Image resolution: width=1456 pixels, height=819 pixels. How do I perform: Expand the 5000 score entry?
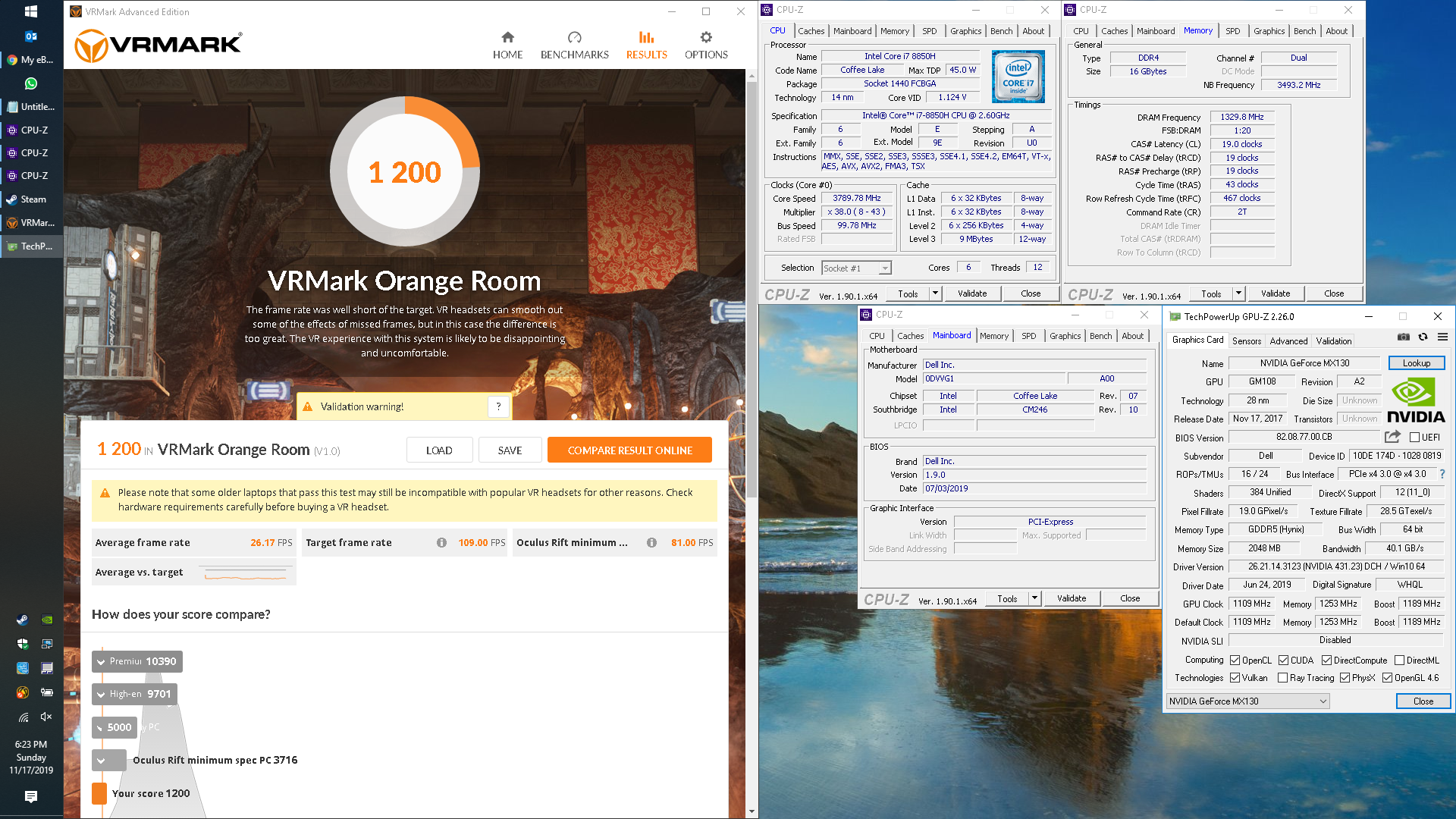(x=115, y=727)
